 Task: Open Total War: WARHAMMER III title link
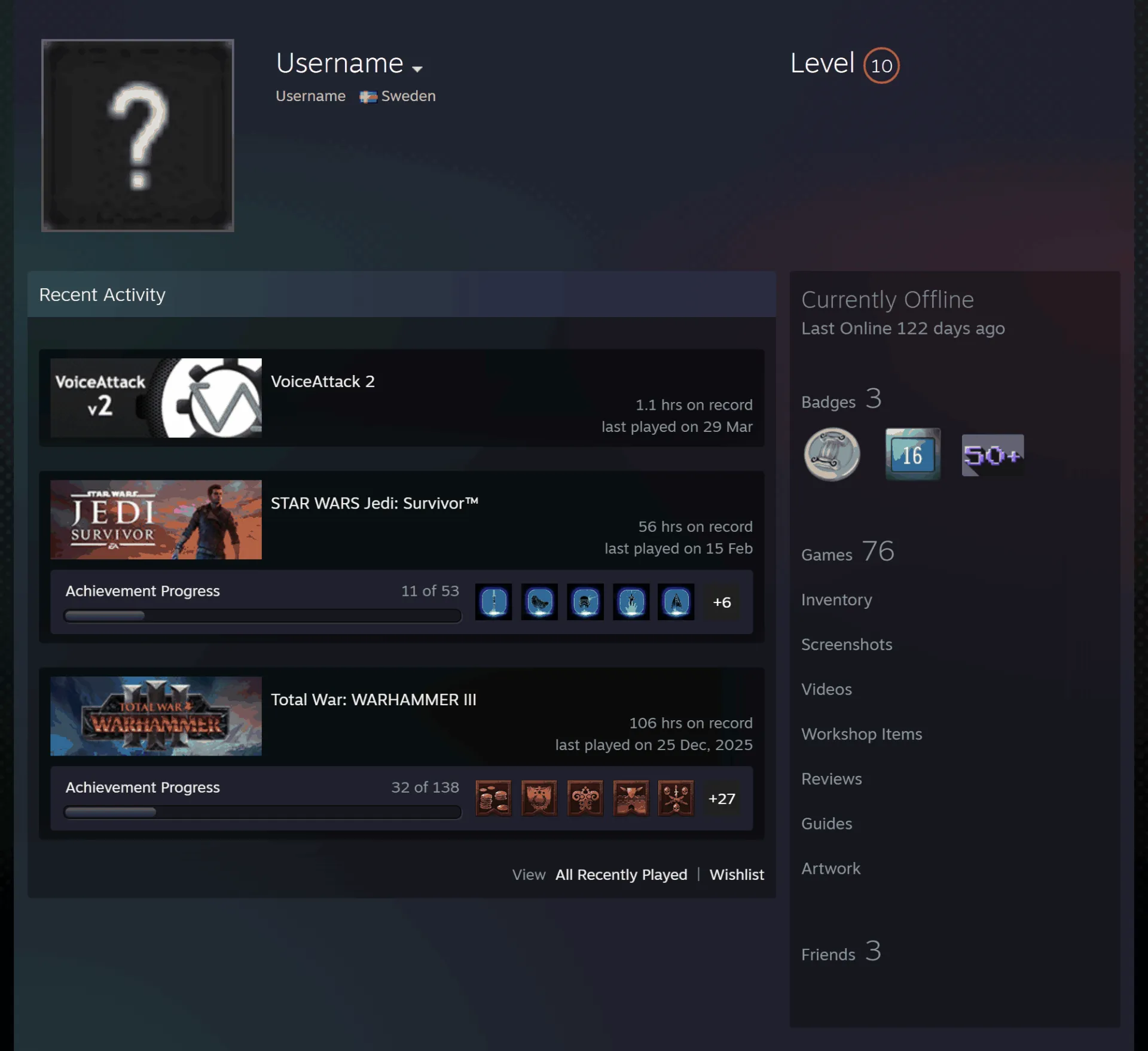(374, 700)
